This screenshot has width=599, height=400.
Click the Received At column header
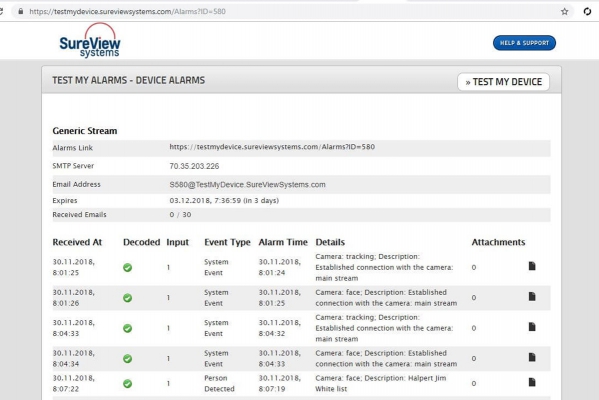[77, 242]
